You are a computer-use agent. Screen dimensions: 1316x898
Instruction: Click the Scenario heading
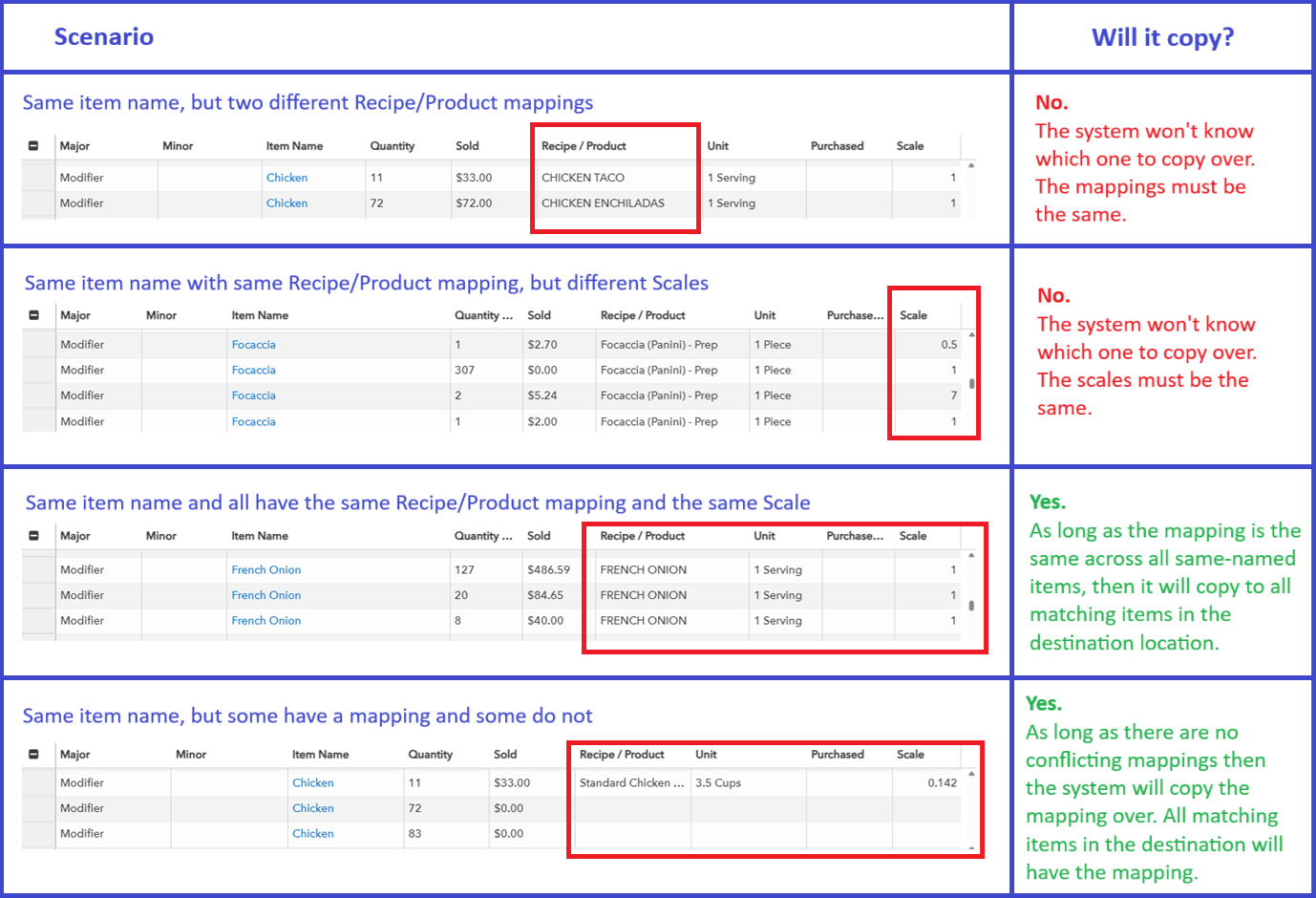coord(103,37)
